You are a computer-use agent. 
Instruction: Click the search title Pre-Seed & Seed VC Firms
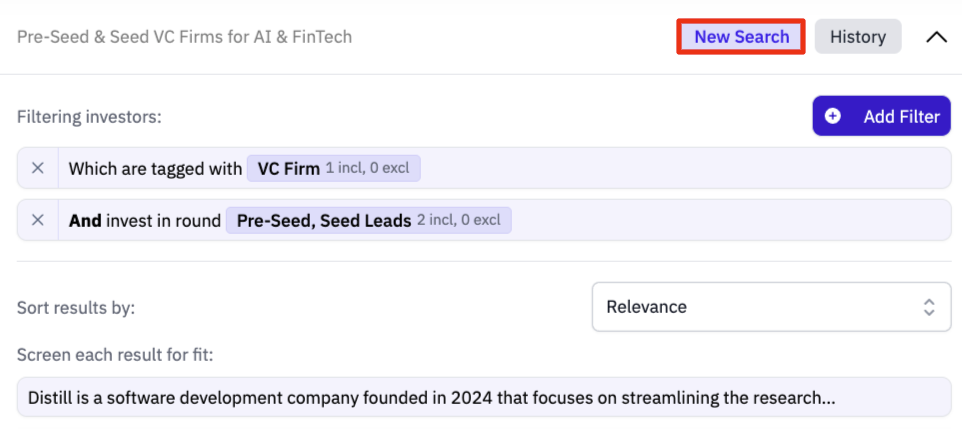(x=185, y=37)
